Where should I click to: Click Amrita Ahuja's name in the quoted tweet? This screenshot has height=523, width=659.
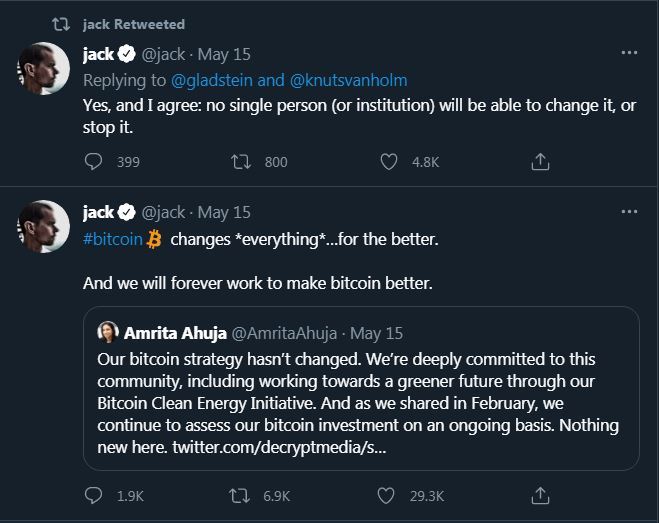tap(175, 332)
